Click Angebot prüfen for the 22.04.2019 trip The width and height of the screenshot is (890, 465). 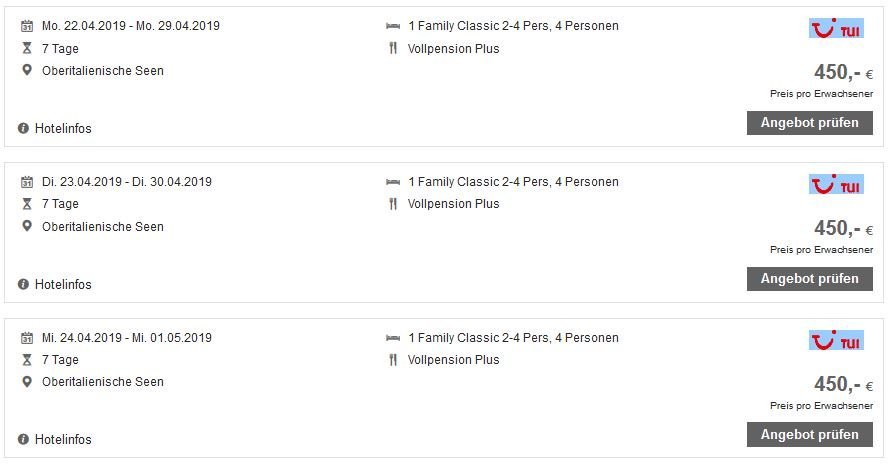pos(809,123)
